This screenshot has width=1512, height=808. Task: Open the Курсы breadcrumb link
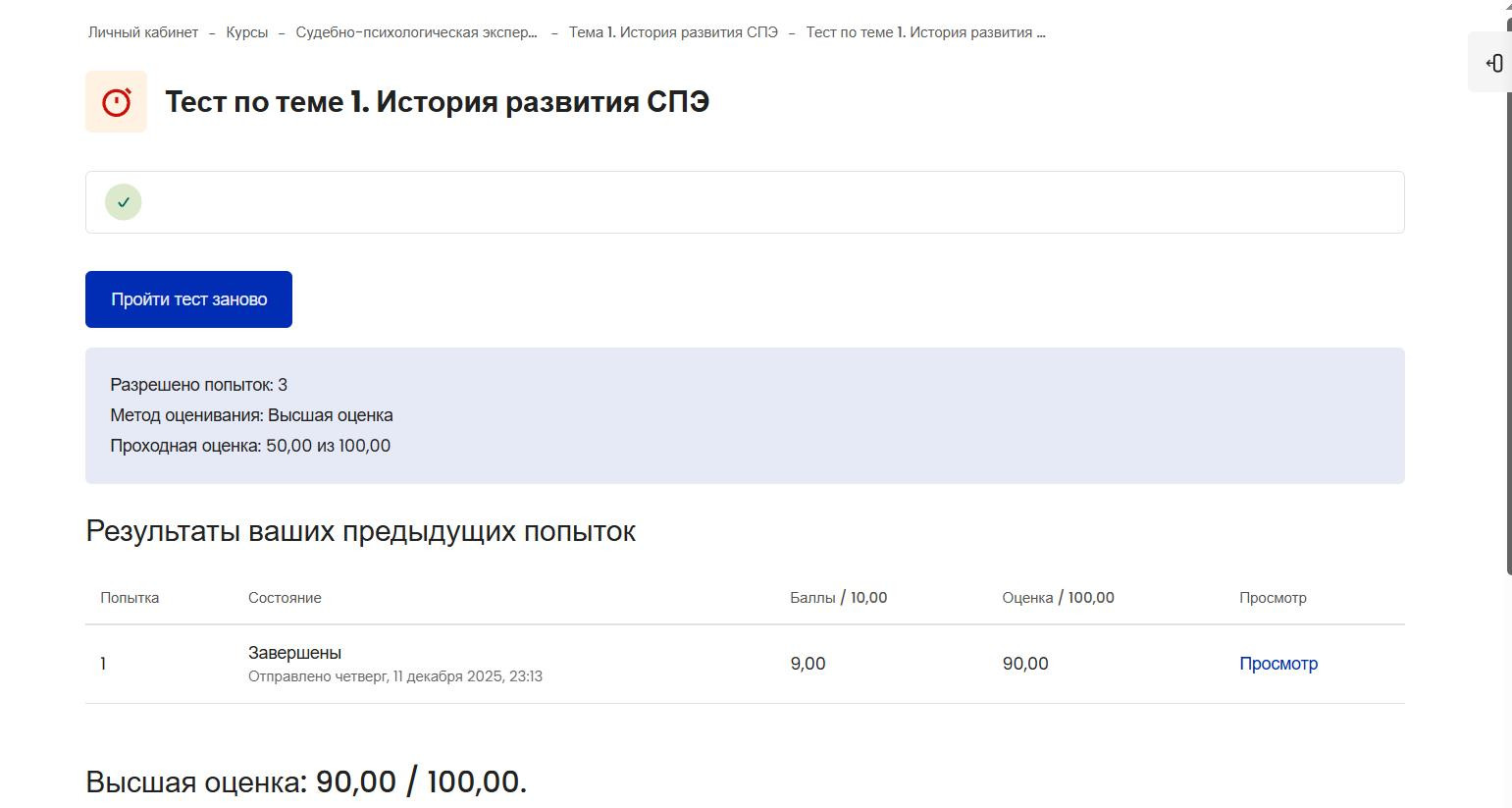click(247, 32)
